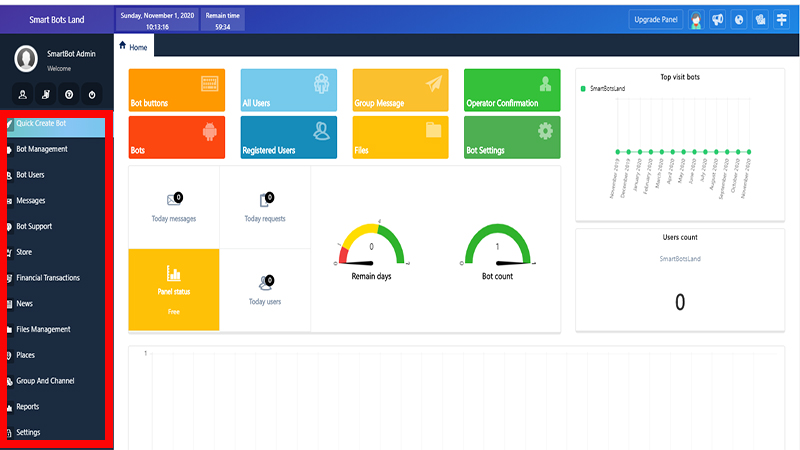The image size is (800, 450).
Task: Open the Today messages card
Action: [174, 207]
